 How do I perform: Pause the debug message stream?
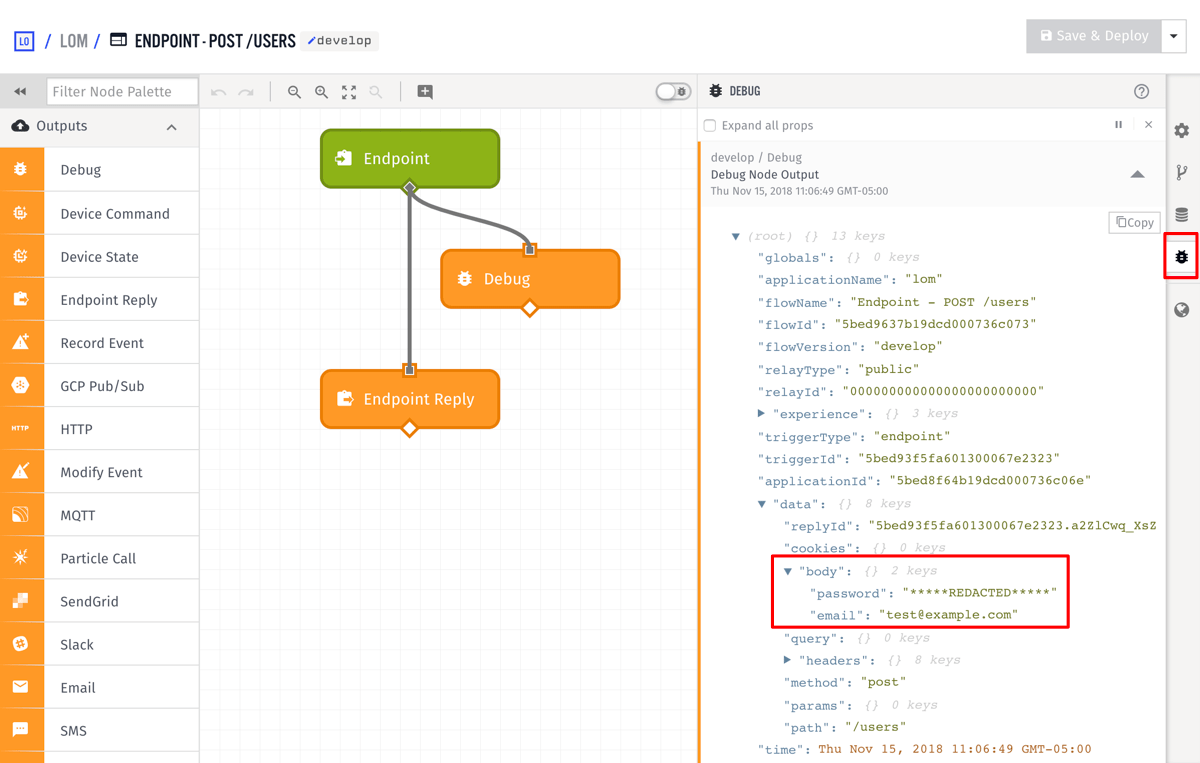pos(1118,125)
